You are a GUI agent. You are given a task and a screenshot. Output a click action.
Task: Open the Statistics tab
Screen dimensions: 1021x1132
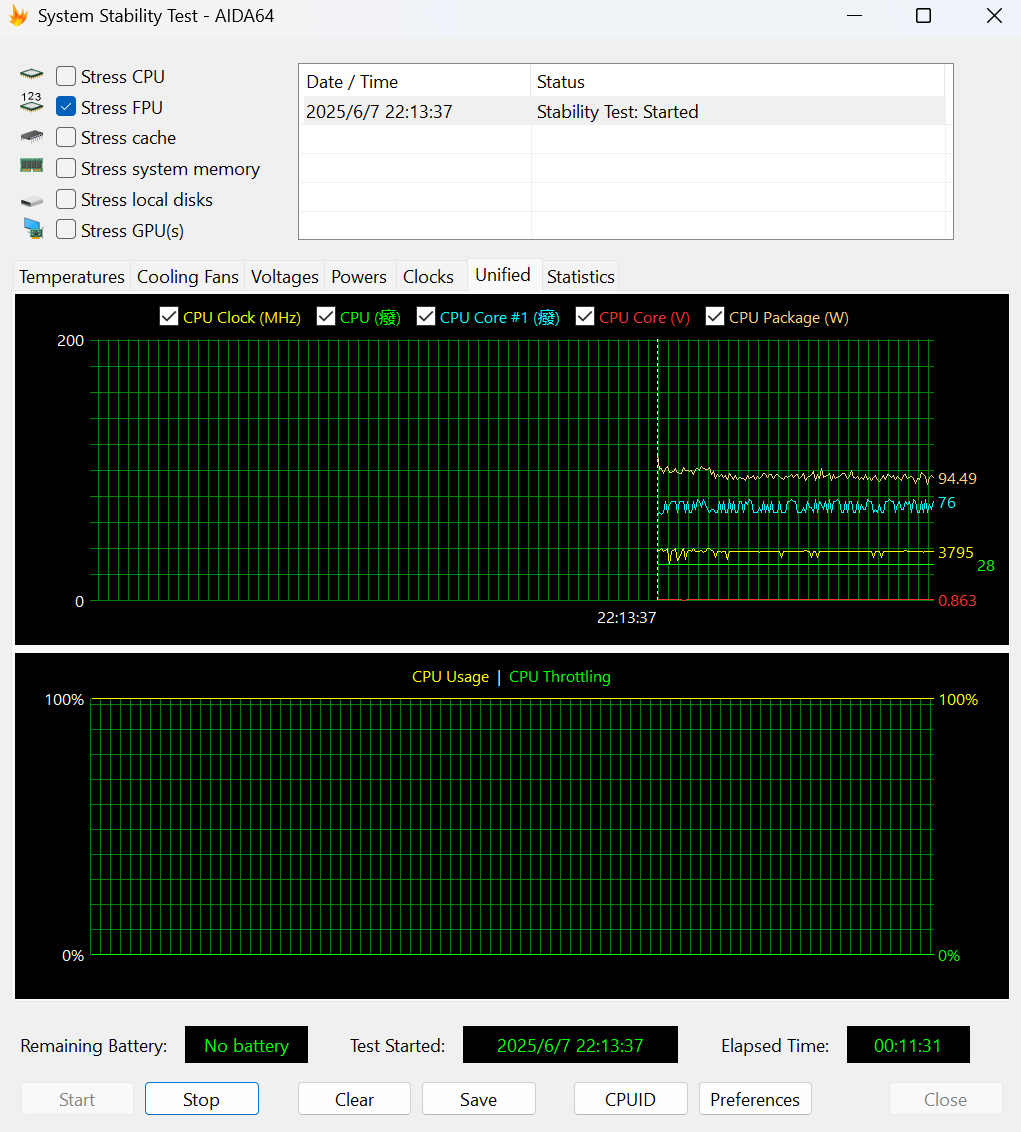pyautogui.click(x=581, y=277)
